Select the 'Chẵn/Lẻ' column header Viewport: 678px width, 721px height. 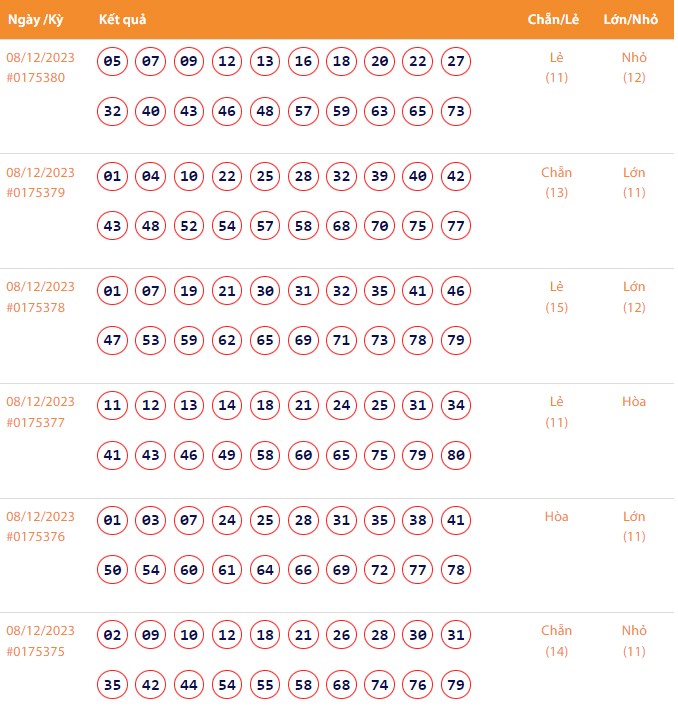[555, 20]
